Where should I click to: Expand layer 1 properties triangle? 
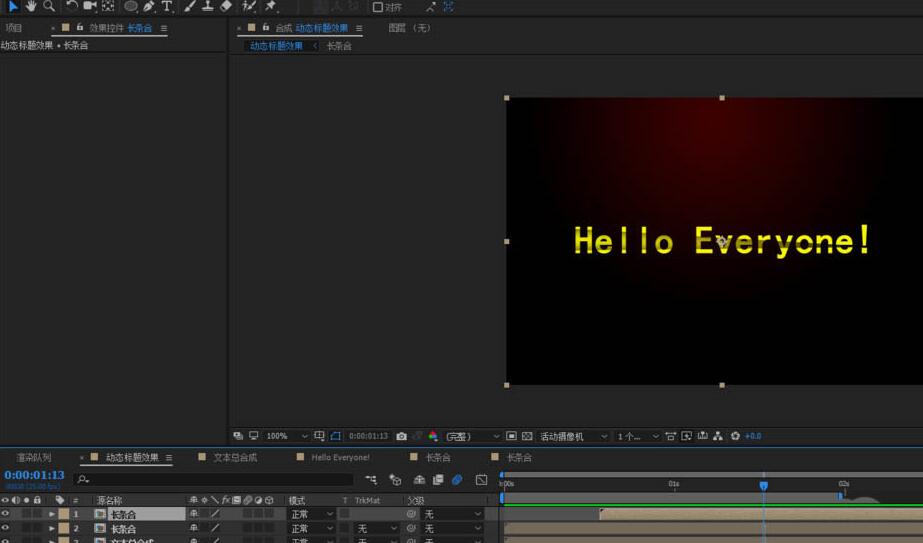pos(51,514)
